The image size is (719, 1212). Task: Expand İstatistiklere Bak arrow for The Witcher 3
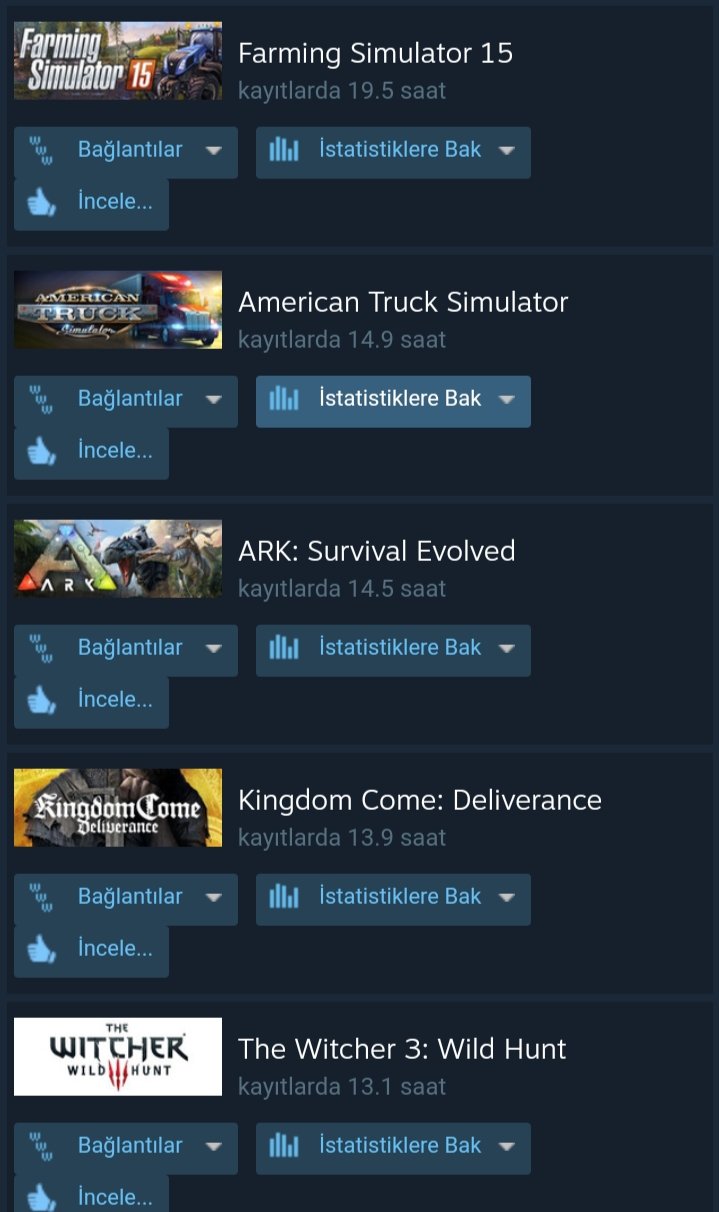click(506, 1147)
